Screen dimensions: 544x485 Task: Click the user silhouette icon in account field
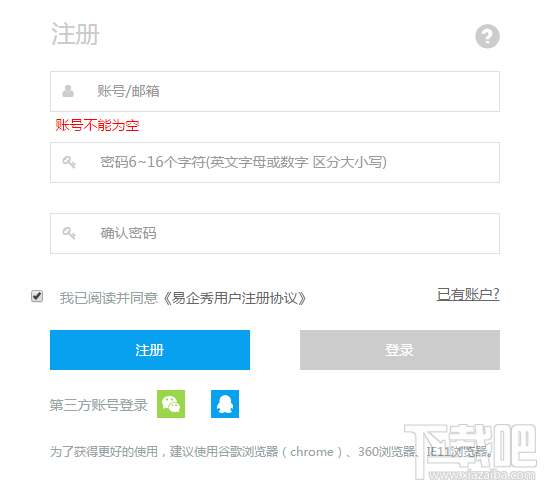(68, 91)
